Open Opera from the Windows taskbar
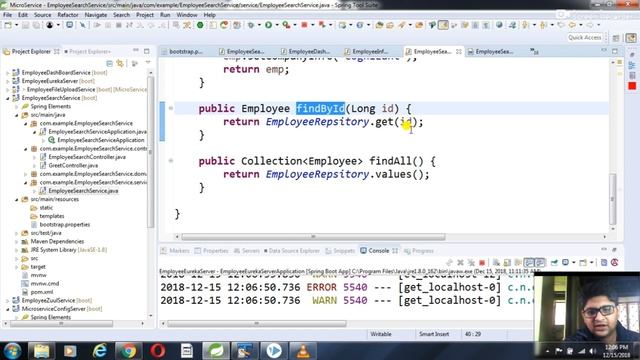 (x=158, y=351)
